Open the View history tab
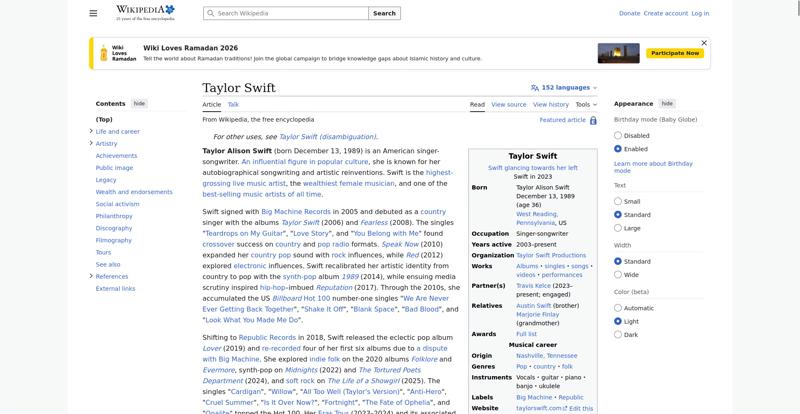The height and width of the screenshot is (414, 800). pos(550,104)
